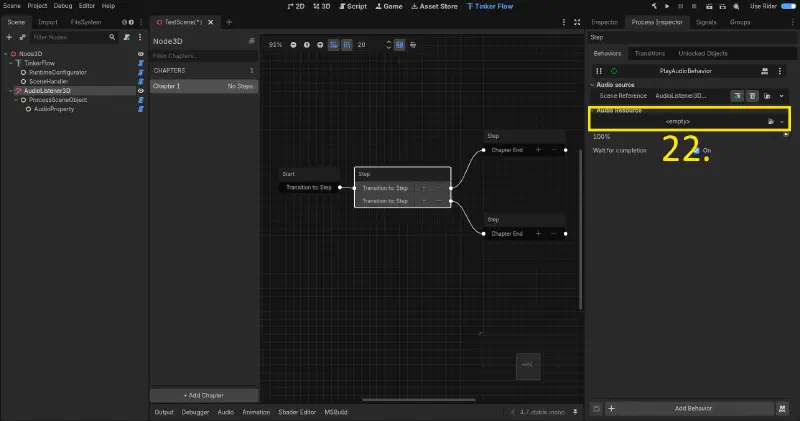800x421 pixels.
Task: Open script attached to RuntimeConfigurator node
Action: point(141,72)
